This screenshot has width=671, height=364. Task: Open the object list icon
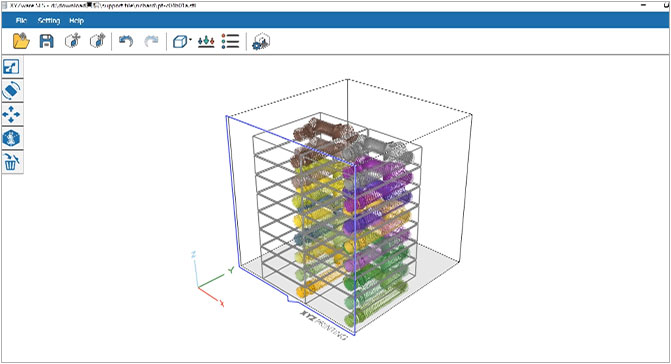tap(230, 41)
